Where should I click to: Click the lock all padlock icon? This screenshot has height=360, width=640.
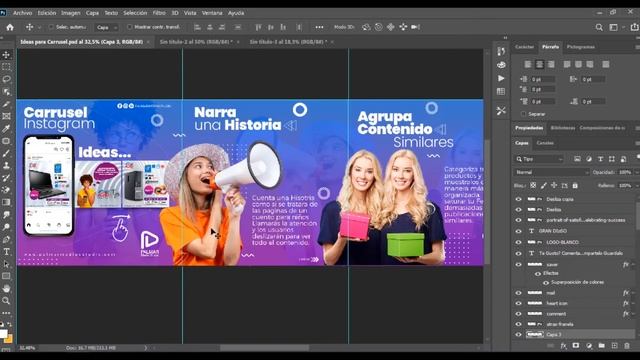575,185
